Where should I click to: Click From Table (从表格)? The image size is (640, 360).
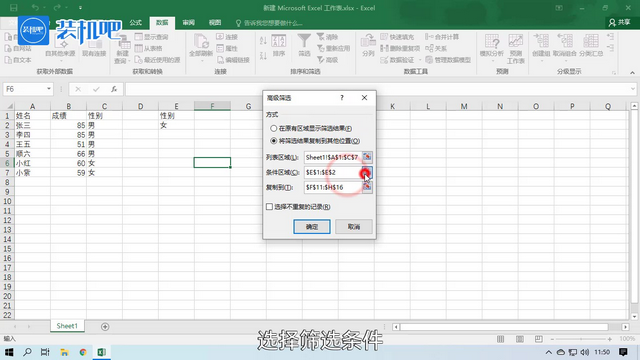(149, 48)
